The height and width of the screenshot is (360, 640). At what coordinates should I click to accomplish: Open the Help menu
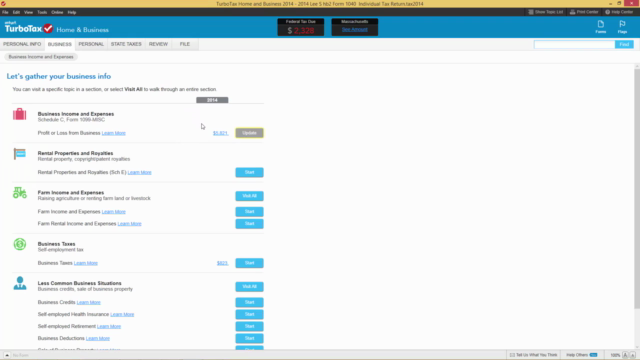coord(72,12)
